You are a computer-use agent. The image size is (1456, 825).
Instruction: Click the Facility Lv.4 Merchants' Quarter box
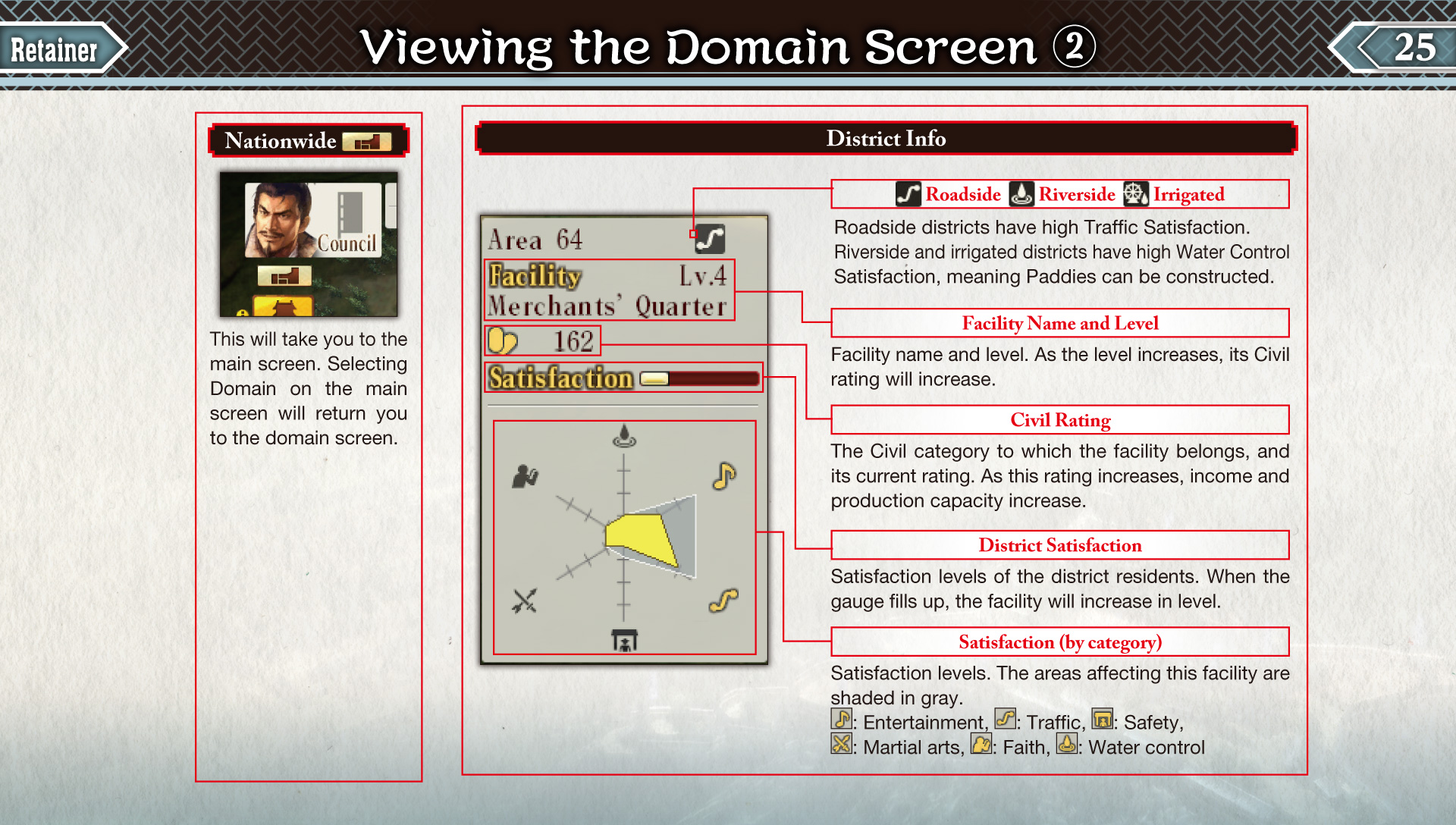pos(609,290)
